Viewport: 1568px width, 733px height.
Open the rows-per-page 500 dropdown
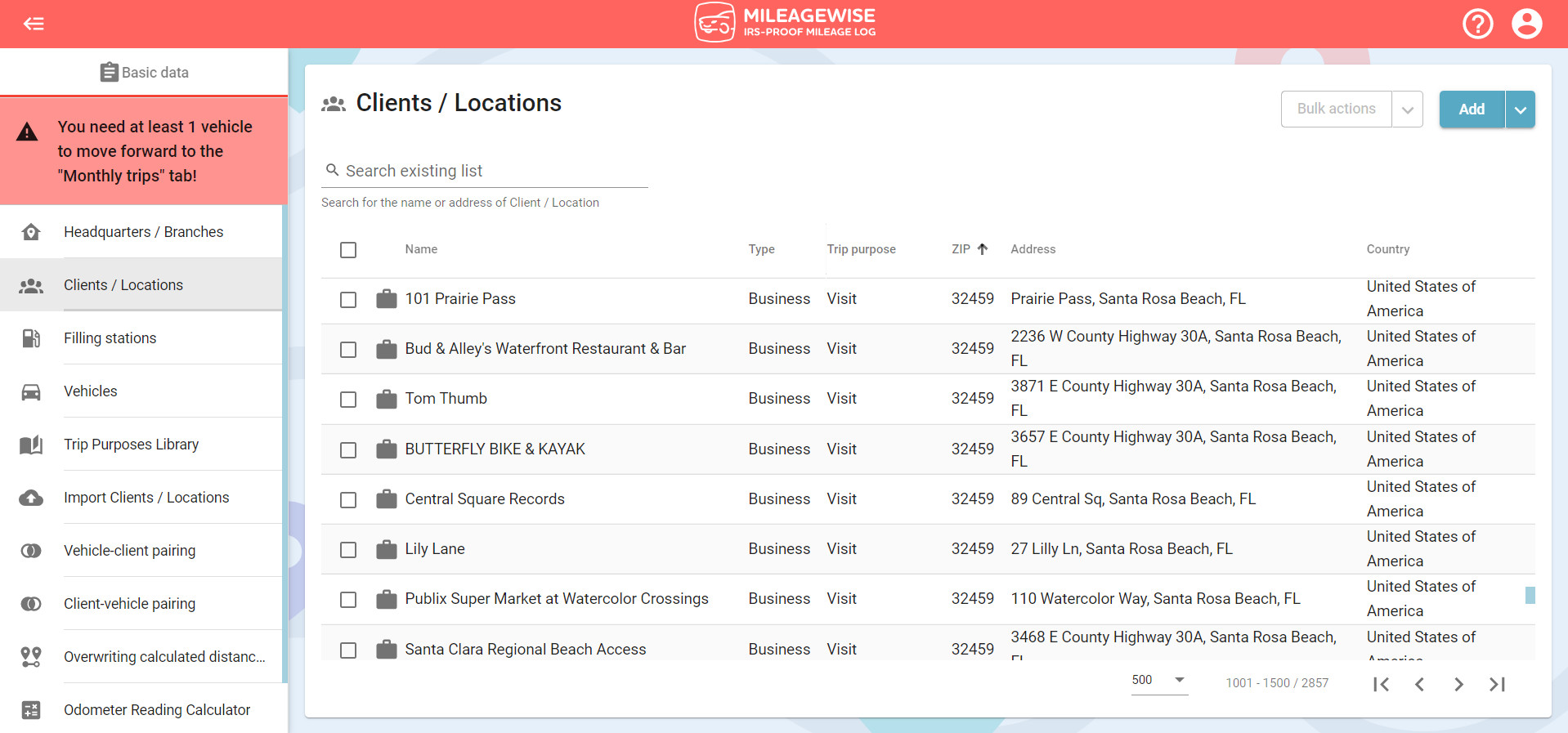pyautogui.click(x=1159, y=680)
